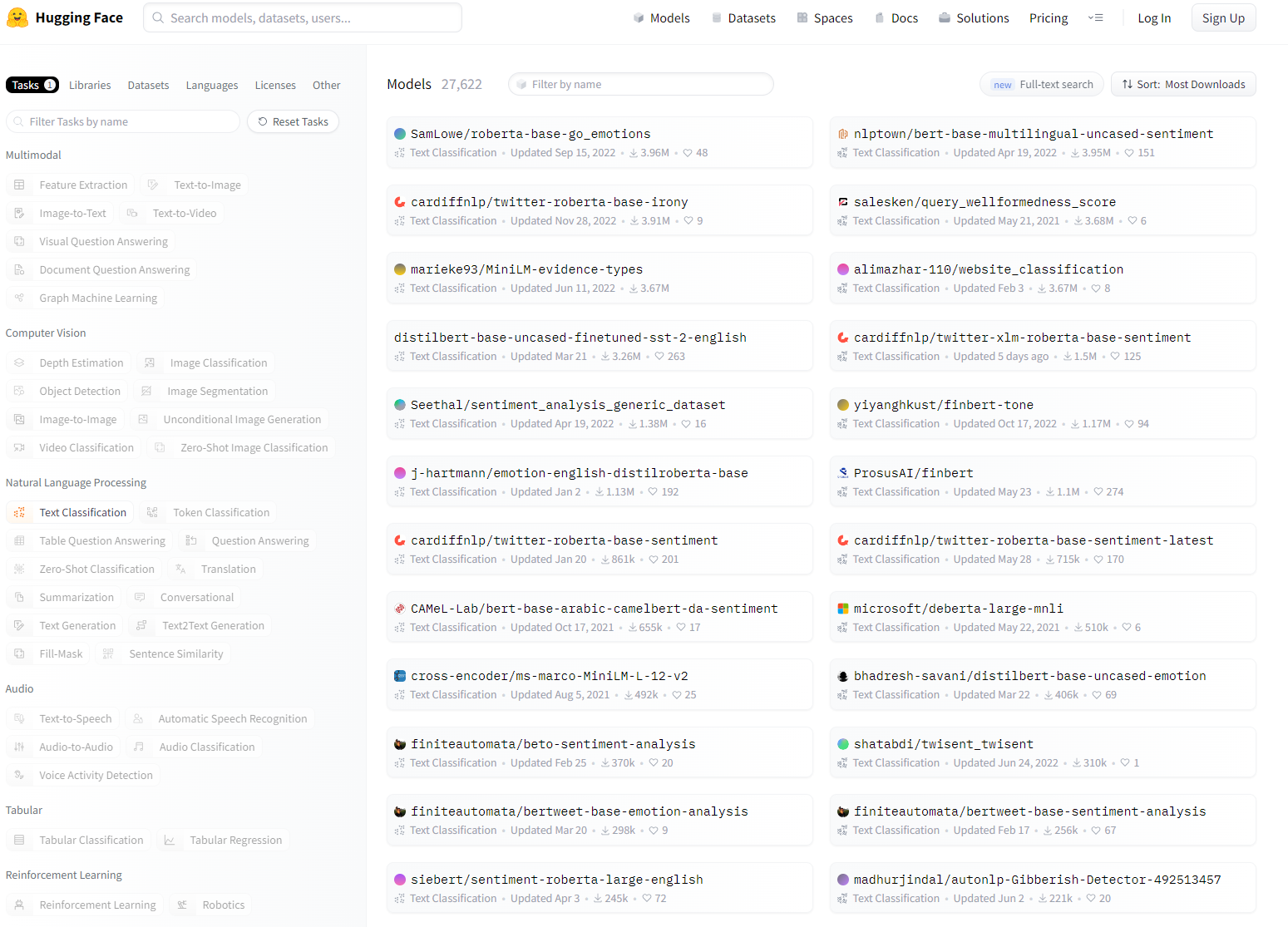
Task: Open the Models navigation item
Action: [662, 17]
